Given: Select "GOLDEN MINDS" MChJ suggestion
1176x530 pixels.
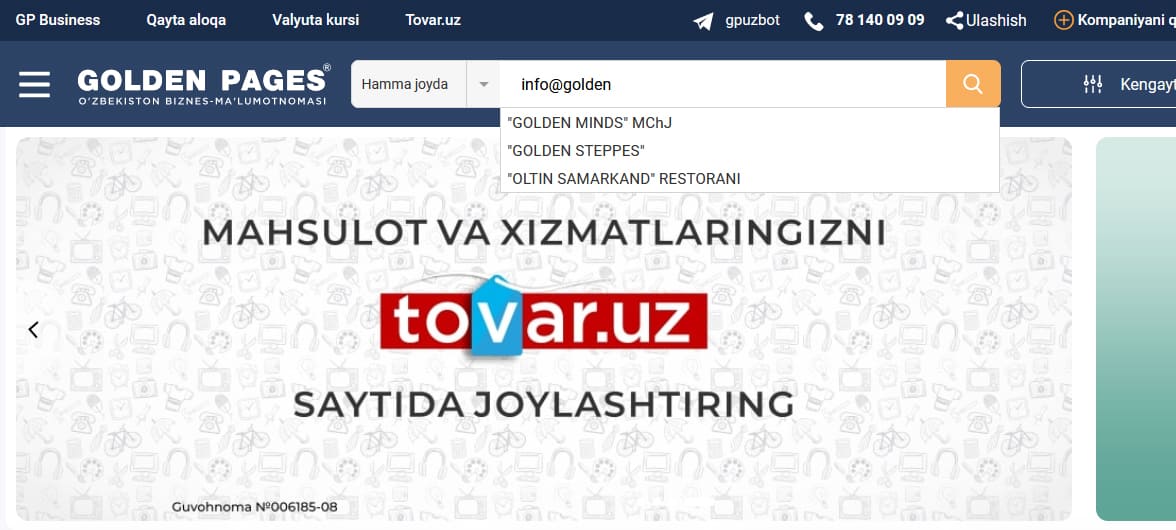Looking at the screenshot, I should pos(749,122).
